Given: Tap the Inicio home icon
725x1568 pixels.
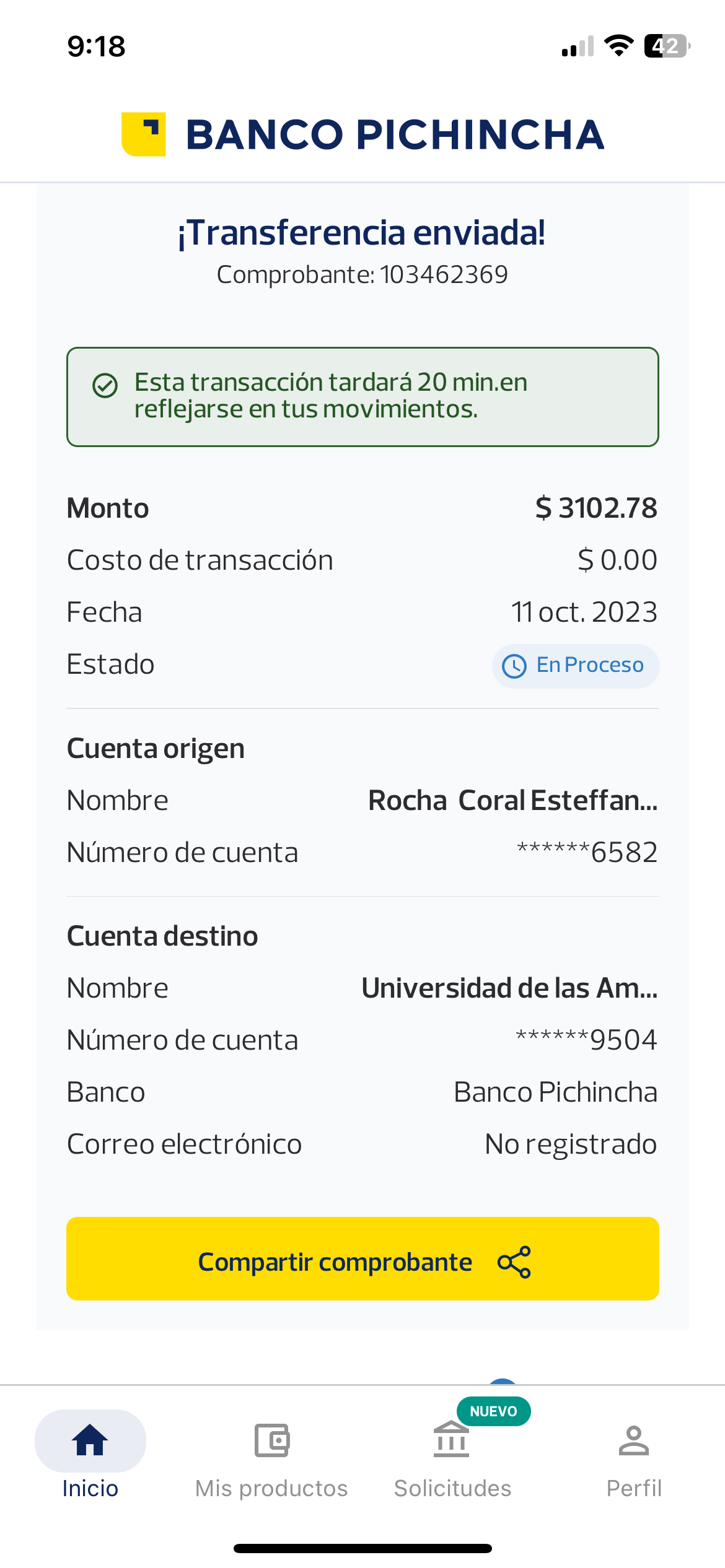Looking at the screenshot, I should click(x=90, y=1440).
